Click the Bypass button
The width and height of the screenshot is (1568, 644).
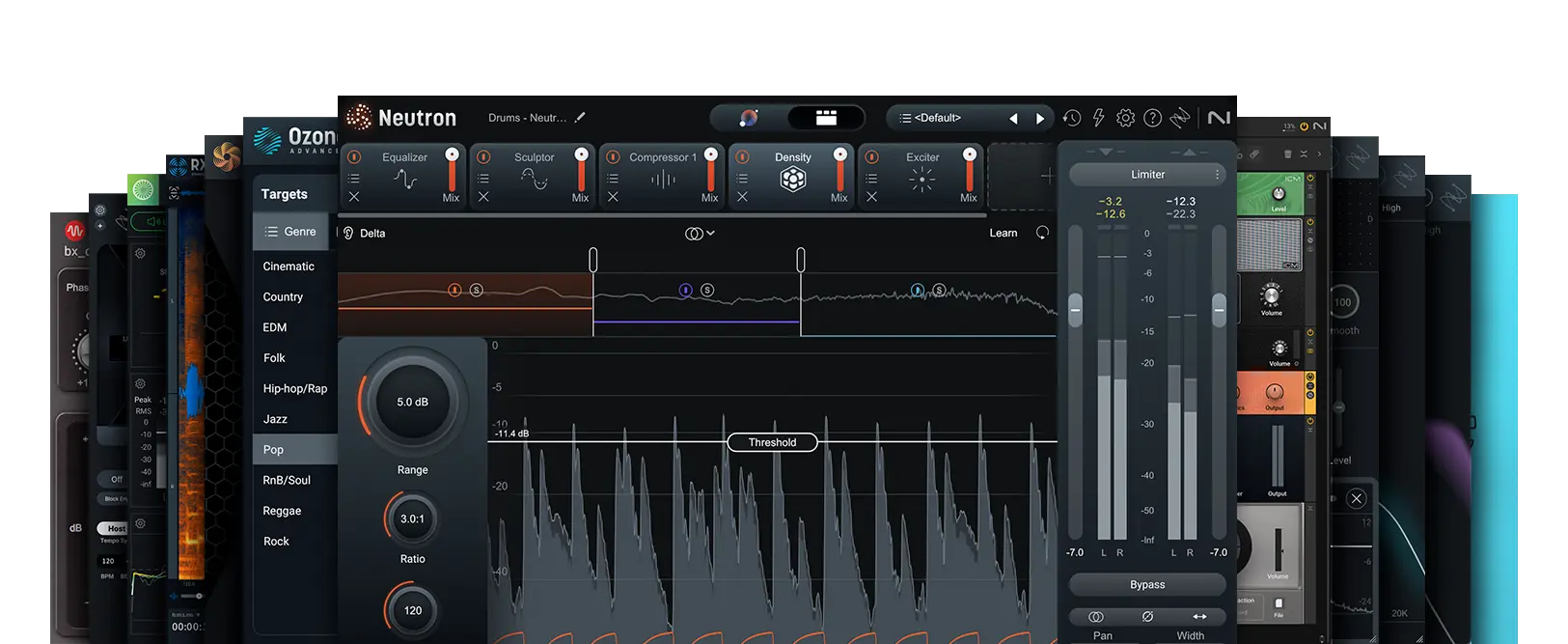[x=1147, y=584]
